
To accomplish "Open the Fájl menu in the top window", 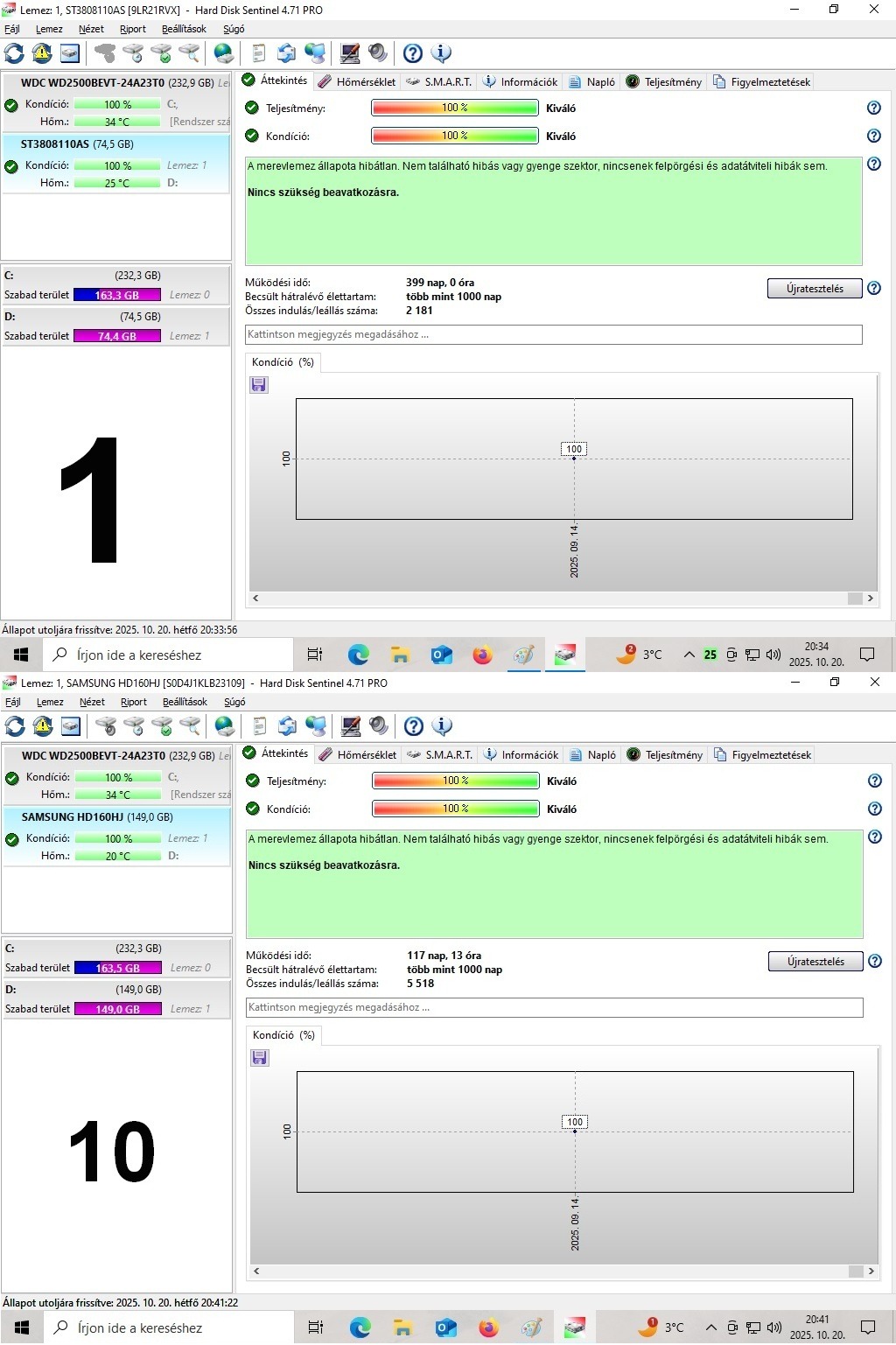I will (12, 29).
